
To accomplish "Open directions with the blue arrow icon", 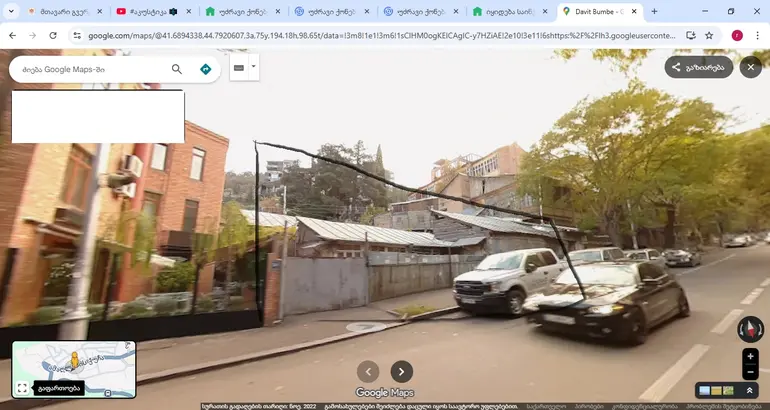I will pyautogui.click(x=205, y=69).
